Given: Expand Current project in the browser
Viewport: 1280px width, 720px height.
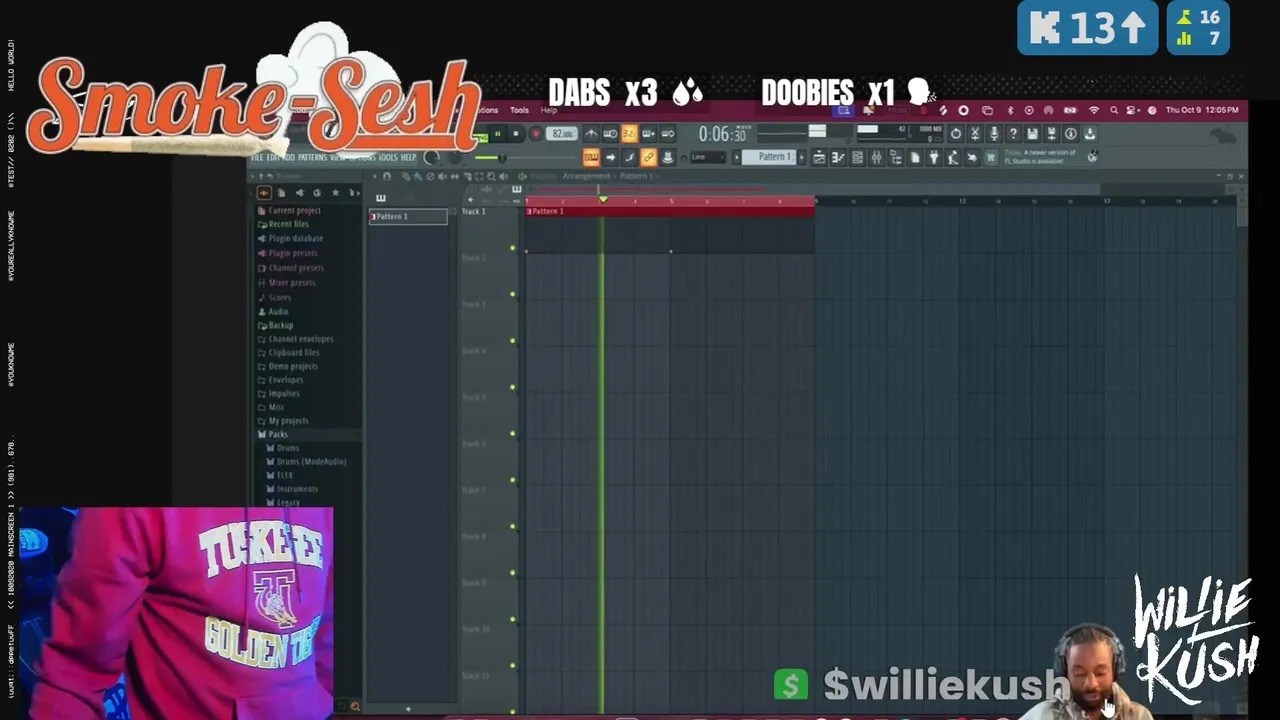Looking at the screenshot, I should [x=289, y=210].
